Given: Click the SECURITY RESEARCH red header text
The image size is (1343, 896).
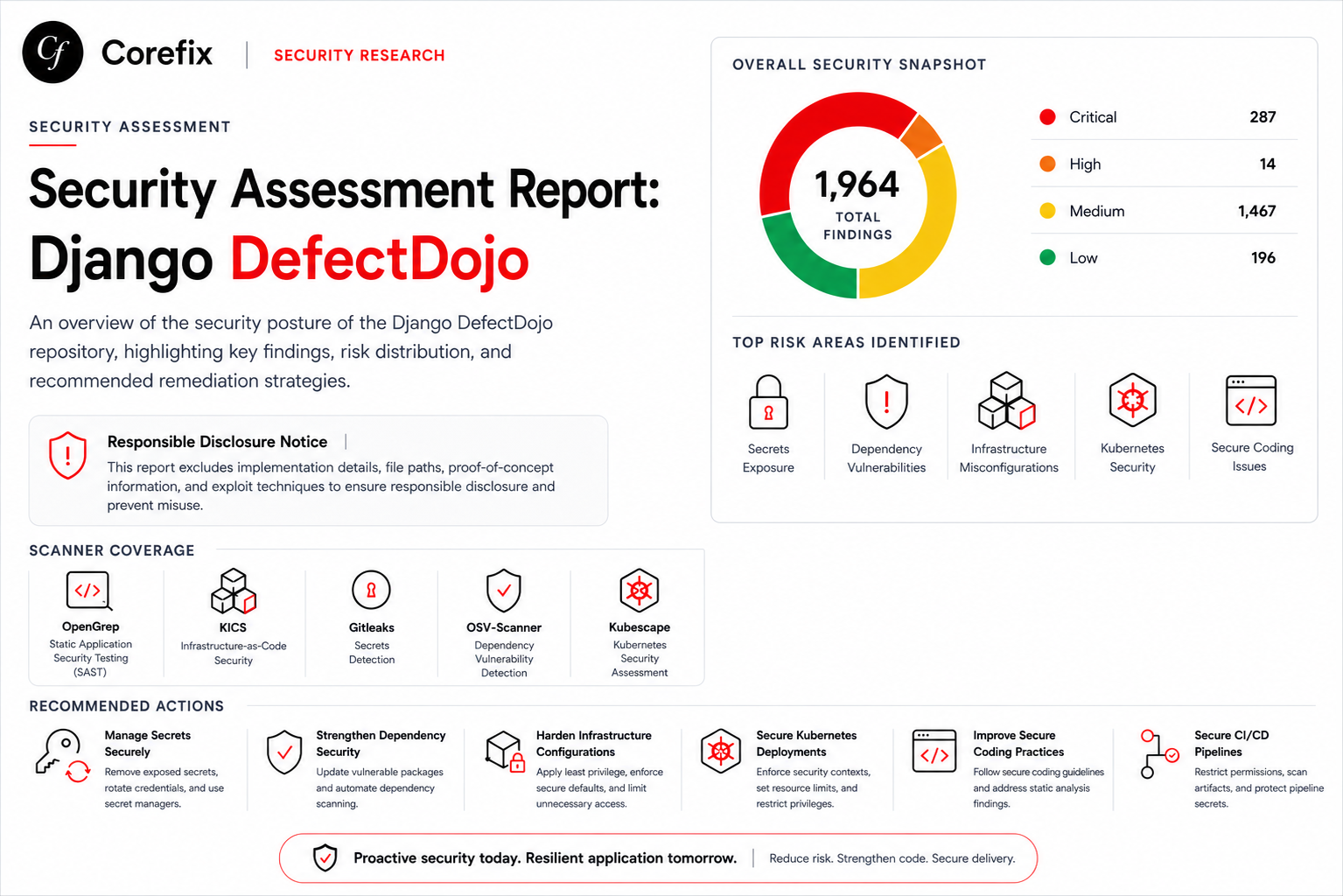Looking at the screenshot, I should (x=360, y=55).
